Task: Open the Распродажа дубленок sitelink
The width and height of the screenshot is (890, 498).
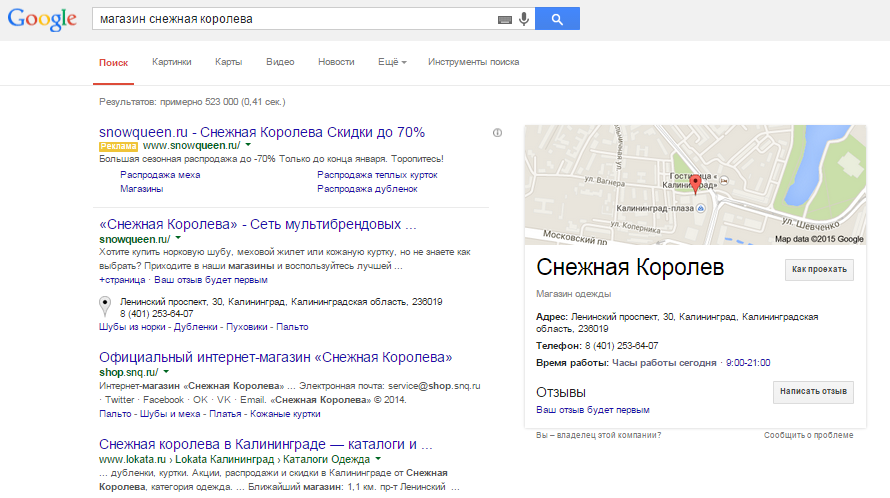Action: tap(367, 189)
